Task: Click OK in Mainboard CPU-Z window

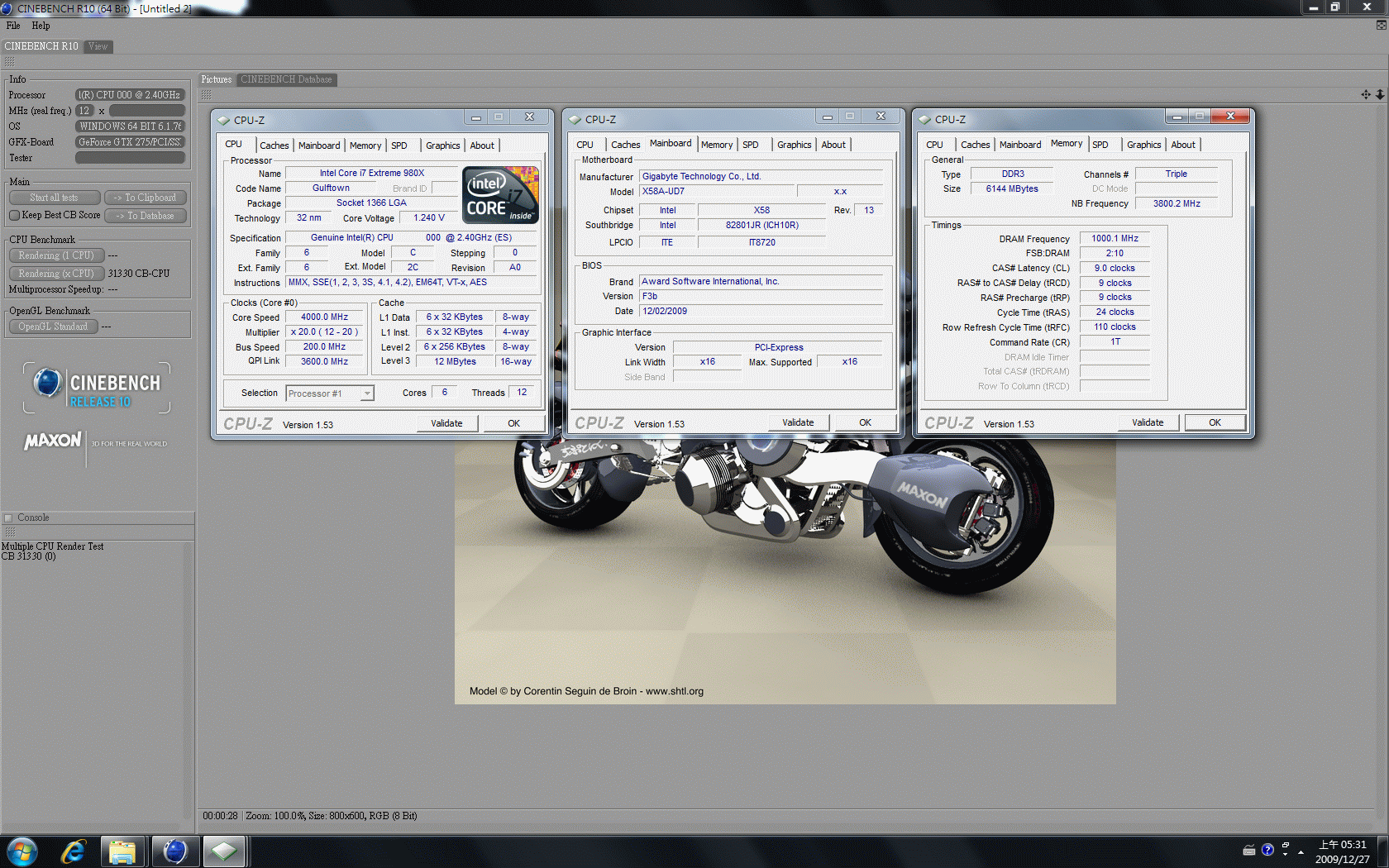Action: [865, 422]
